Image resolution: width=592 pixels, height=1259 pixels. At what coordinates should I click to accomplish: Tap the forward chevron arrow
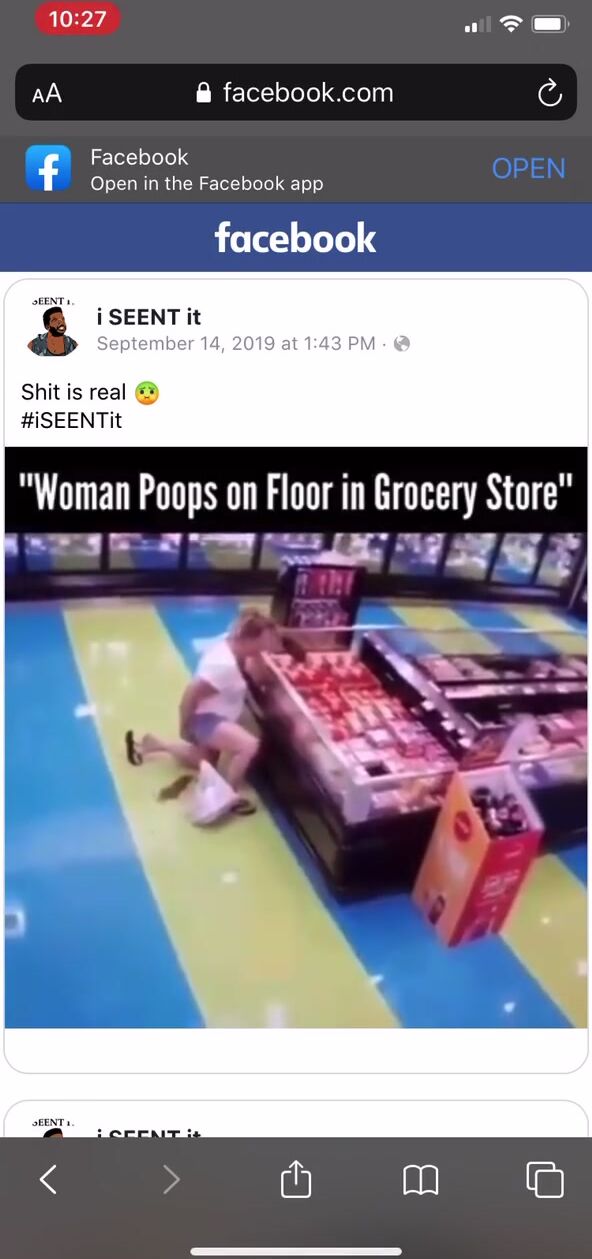pyautogui.click(x=171, y=1181)
